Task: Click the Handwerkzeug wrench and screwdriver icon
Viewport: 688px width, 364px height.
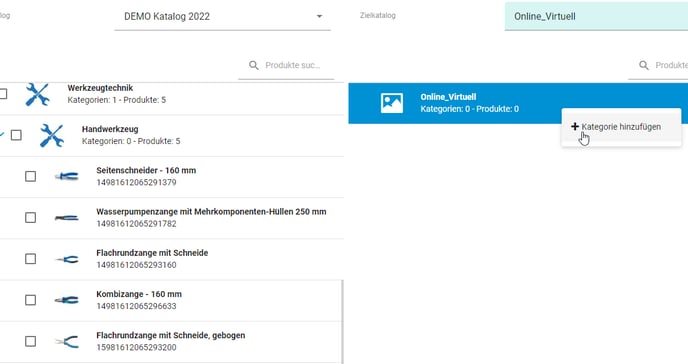Action: coord(52,136)
